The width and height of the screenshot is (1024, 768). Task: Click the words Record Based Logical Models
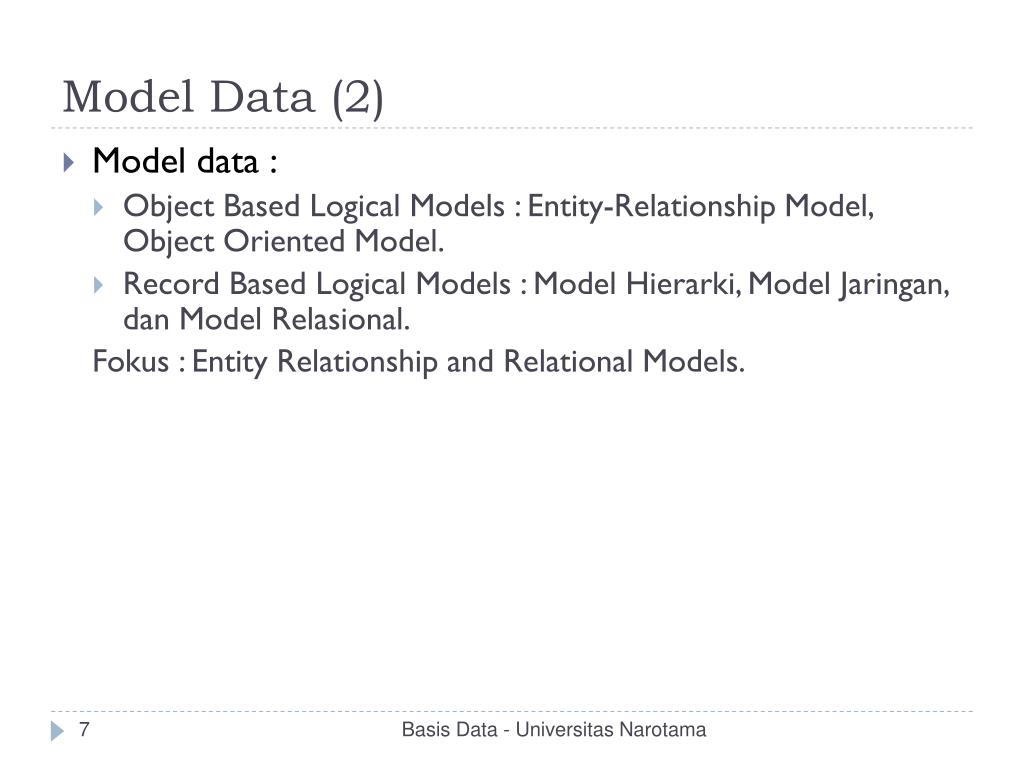coord(317,285)
